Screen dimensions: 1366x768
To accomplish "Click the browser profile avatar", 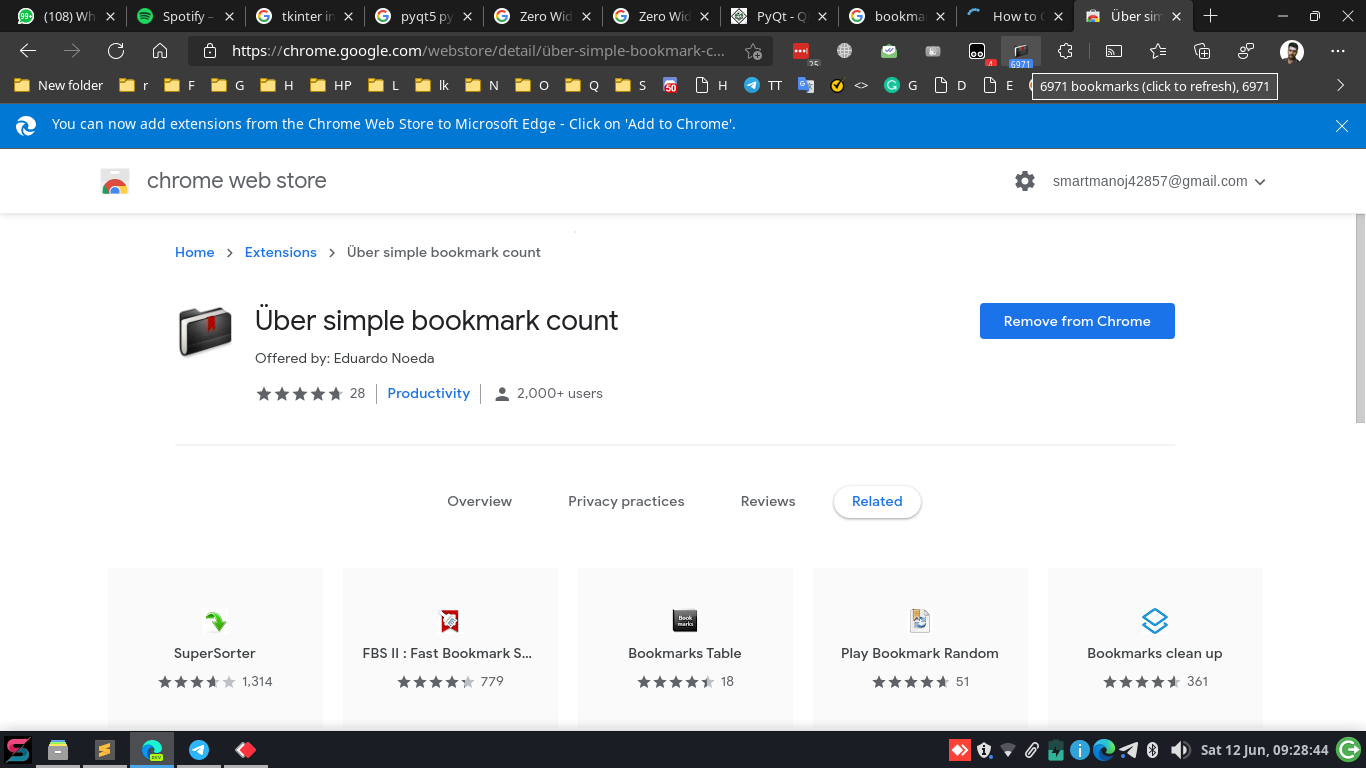I will tap(1292, 51).
